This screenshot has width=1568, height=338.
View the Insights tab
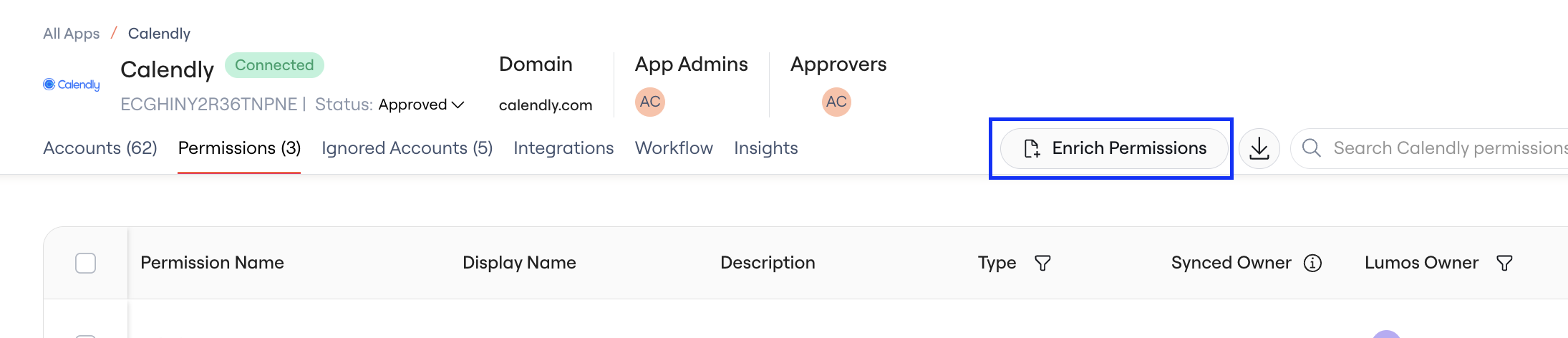(766, 148)
